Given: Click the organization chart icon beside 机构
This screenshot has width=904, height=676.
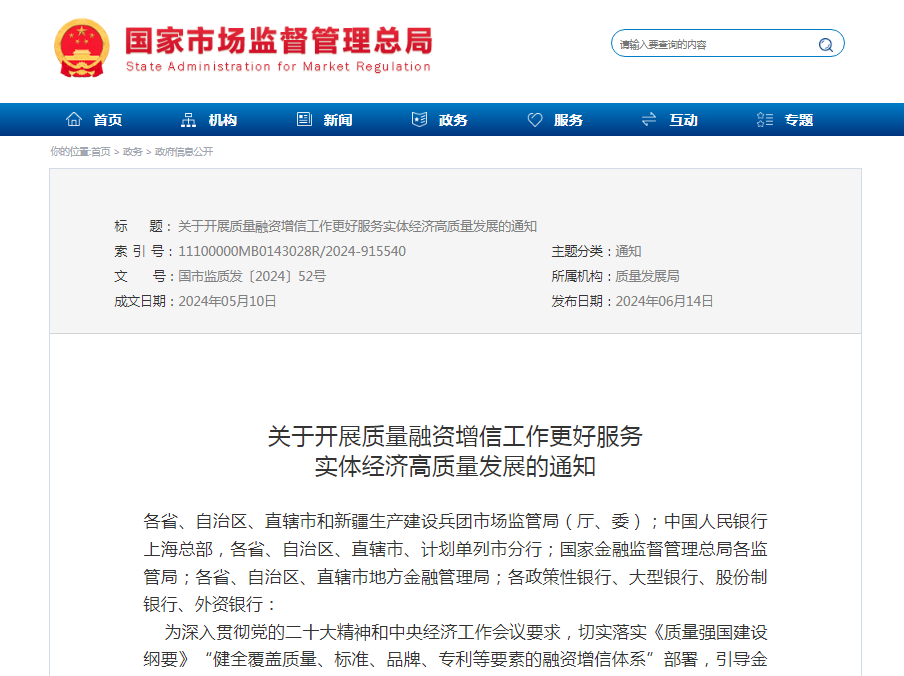Looking at the screenshot, I should (x=188, y=120).
